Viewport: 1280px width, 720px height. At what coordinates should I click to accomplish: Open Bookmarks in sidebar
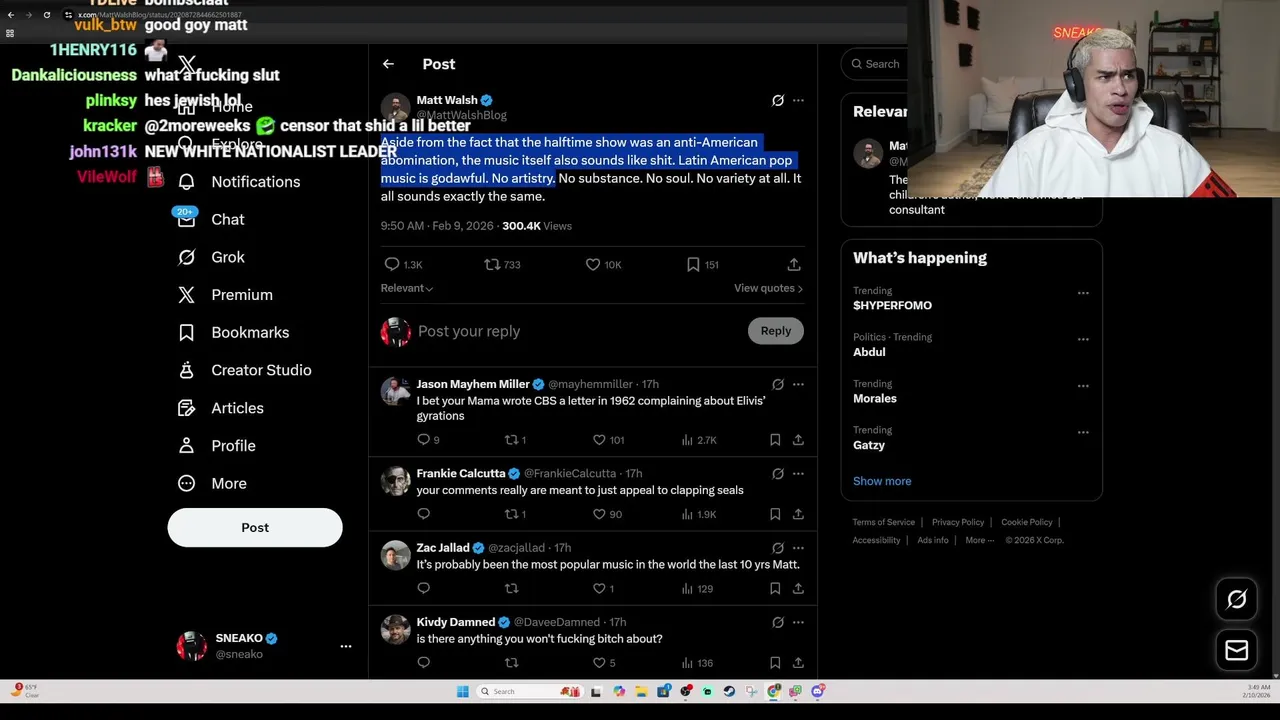(234, 332)
